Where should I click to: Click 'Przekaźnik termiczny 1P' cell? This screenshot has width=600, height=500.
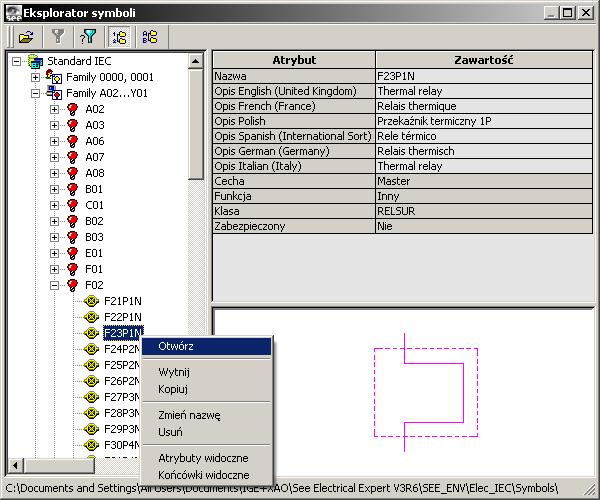pyautogui.click(x=484, y=121)
